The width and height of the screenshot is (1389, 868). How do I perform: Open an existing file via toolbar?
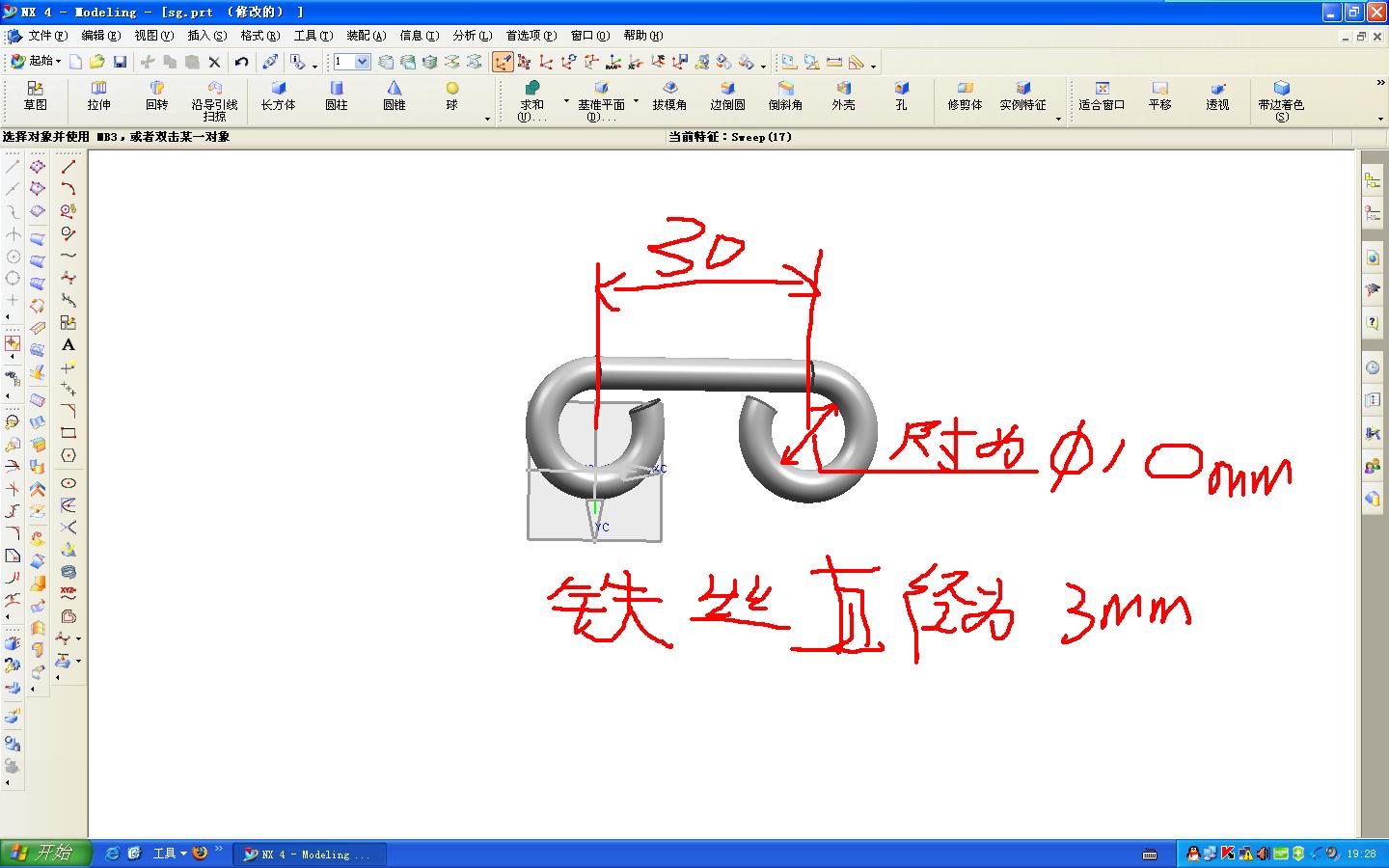pyautogui.click(x=96, y=62)
